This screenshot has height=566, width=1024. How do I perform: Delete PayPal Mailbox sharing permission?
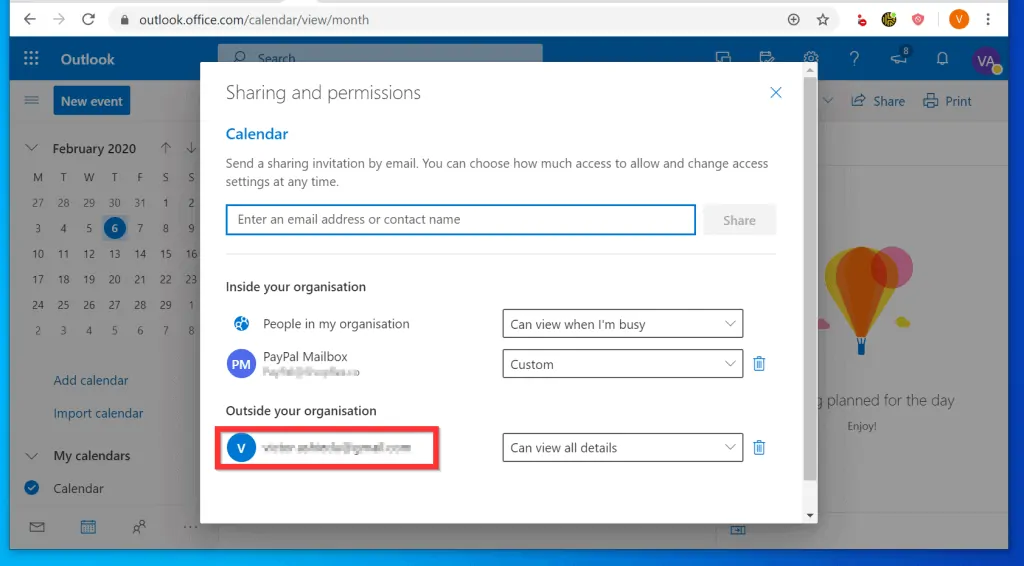click(759, 364)
